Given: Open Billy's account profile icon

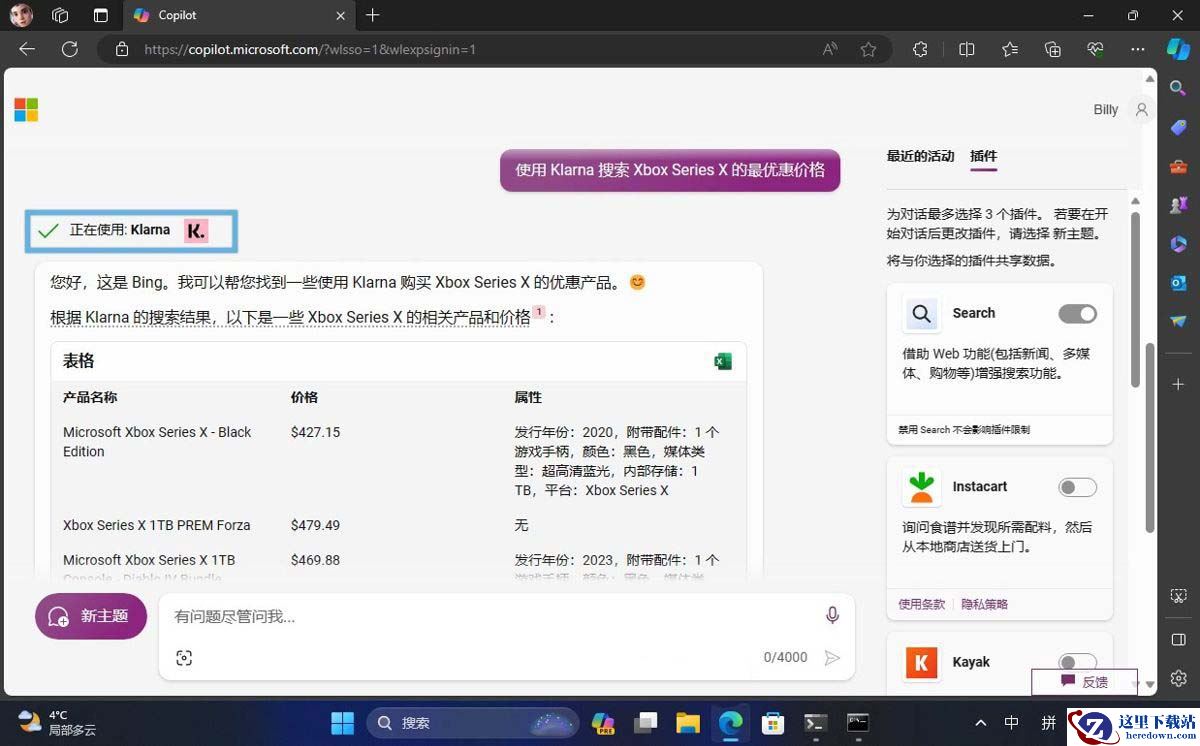Looking at the screenshot, I should [1141, 110].
